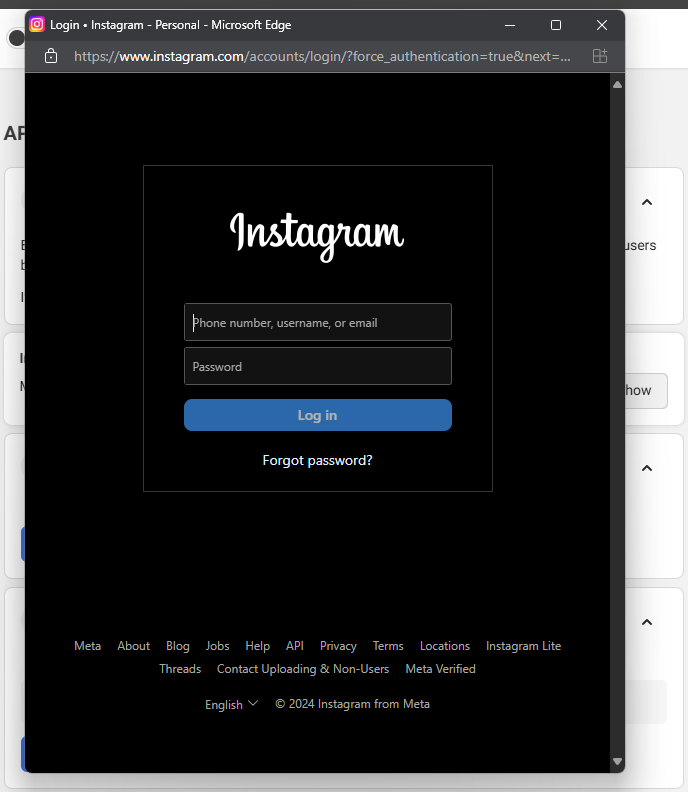Collapse the top background panel chevron
Viewport: 688px width, 792px height.
(647, 203)
